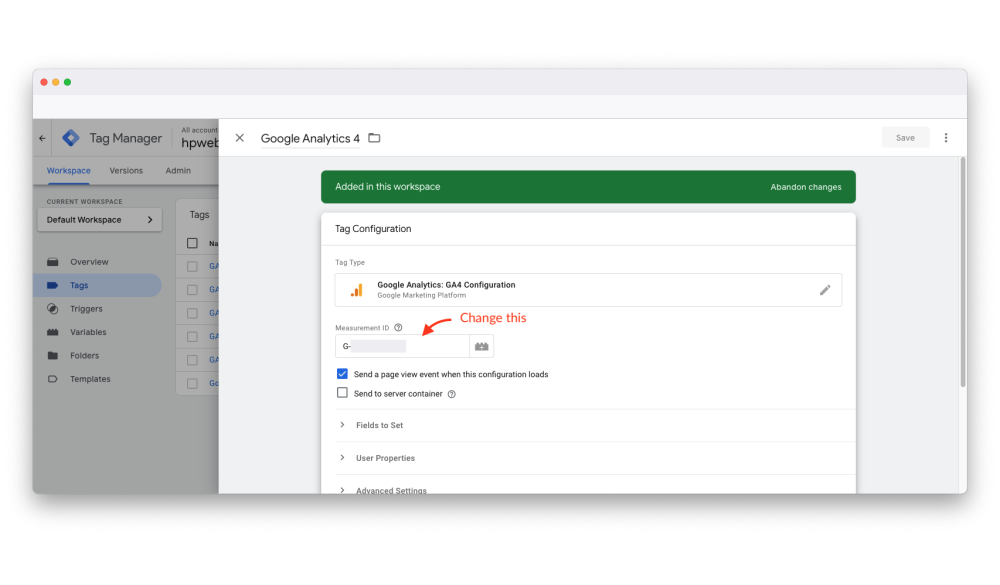Click the Save button
Viewport: 1000px width, 585px height.
tap(905, 138)
